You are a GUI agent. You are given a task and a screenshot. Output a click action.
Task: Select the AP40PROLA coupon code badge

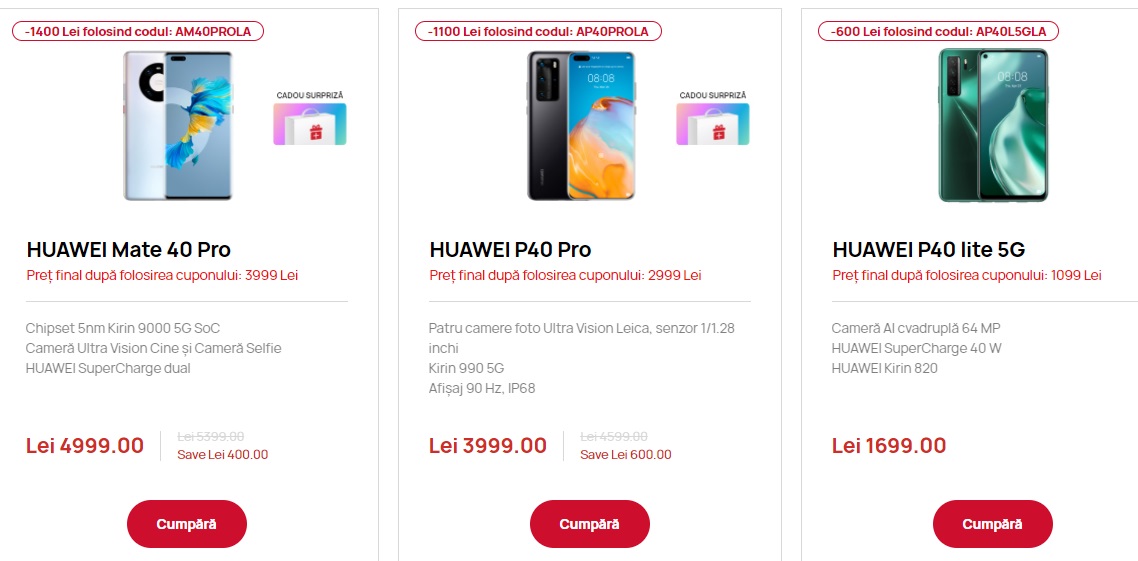click(x=541, y=31)
